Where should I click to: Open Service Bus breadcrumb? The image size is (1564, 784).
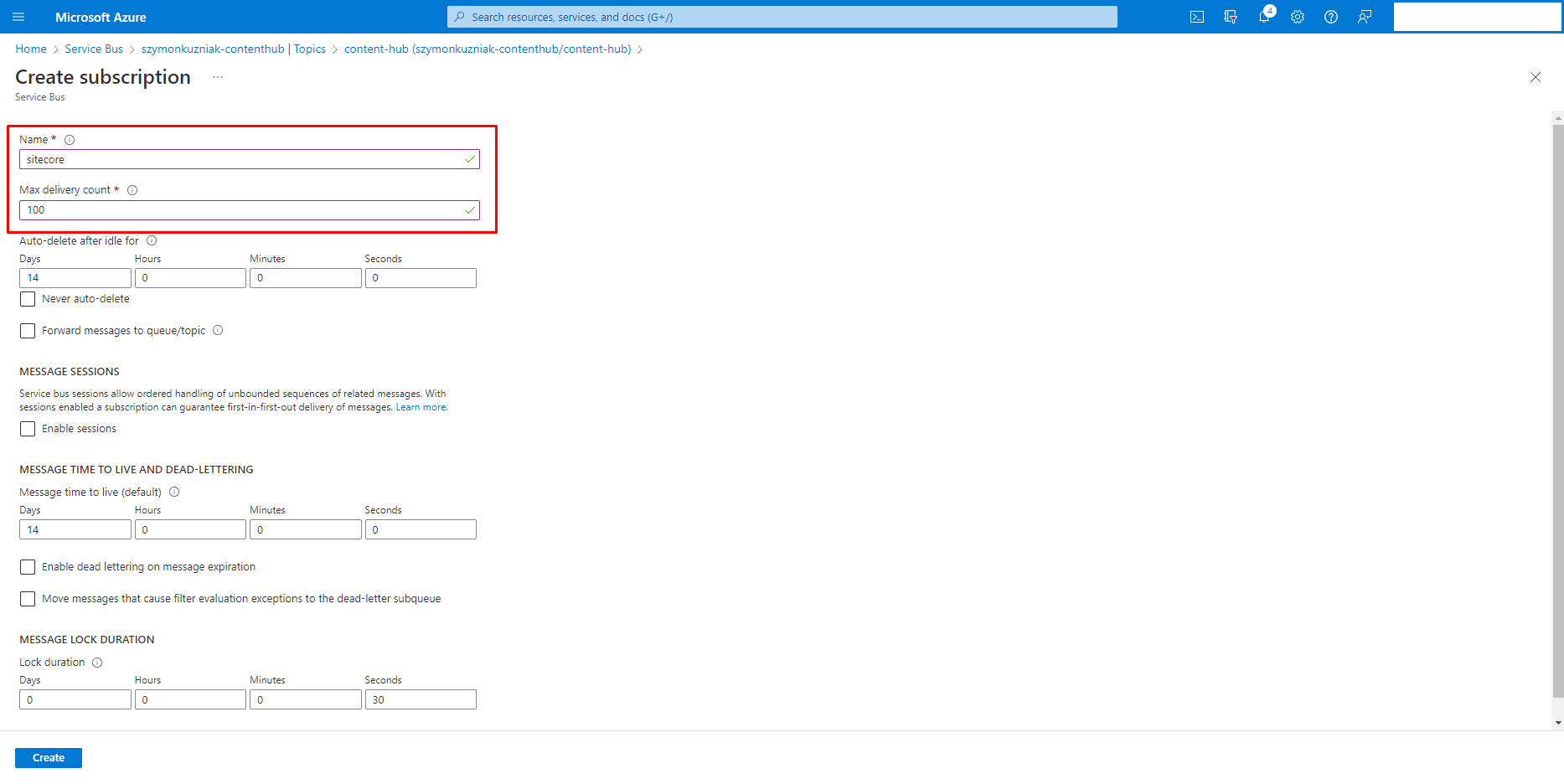(94, 49)
